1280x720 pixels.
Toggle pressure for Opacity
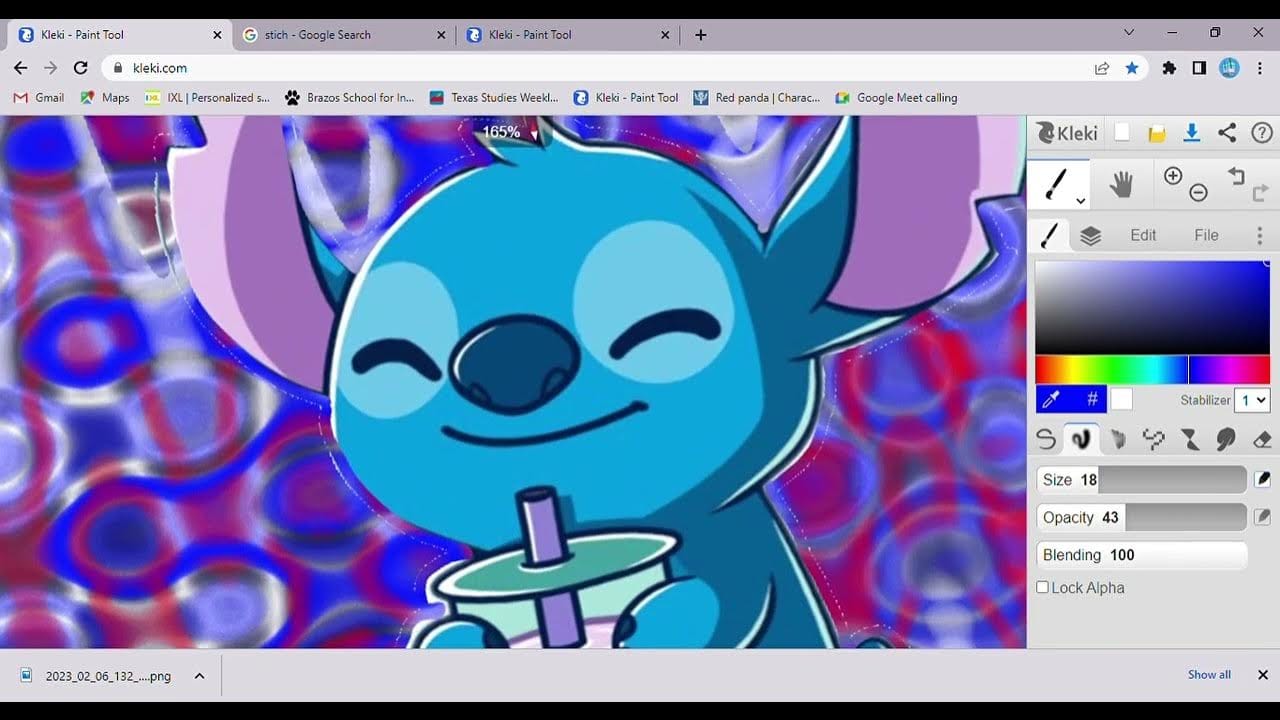1262,517
